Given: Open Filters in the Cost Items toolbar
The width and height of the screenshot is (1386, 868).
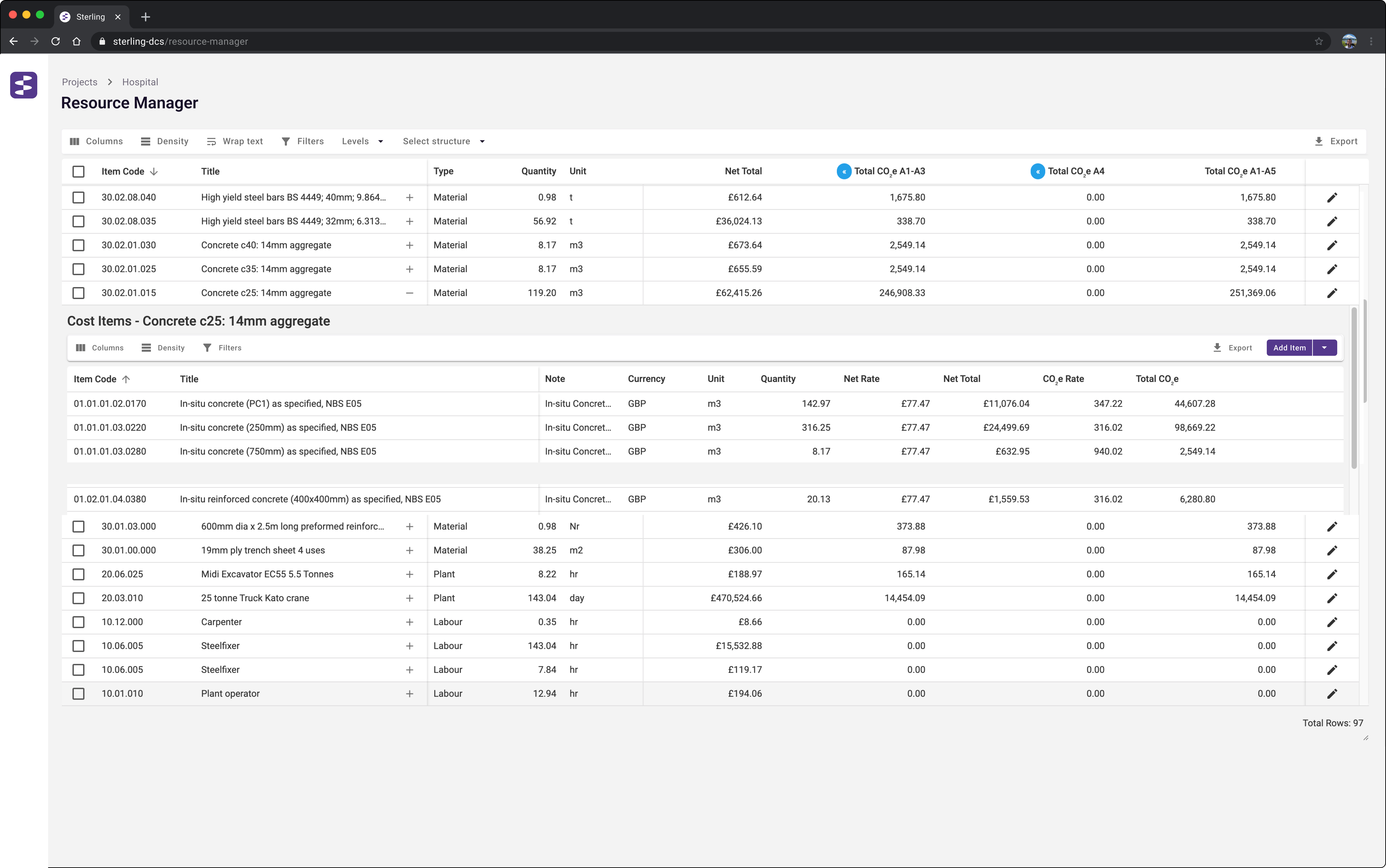Looking at the screenshot, I should tap(222, 348).
